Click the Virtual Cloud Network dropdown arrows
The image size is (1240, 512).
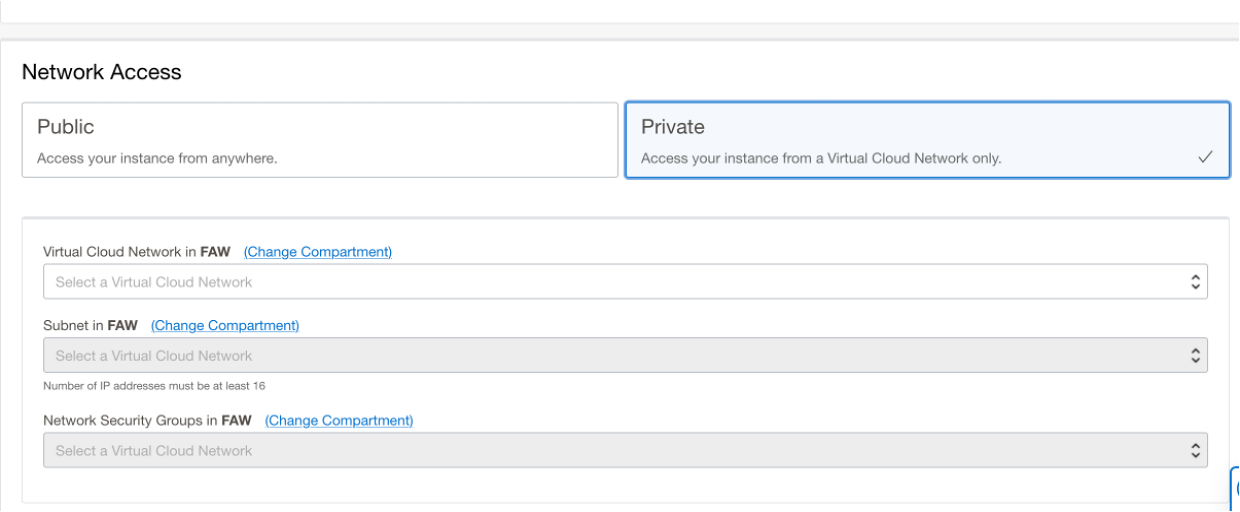pyautogui.click(x=1195, y=282)
